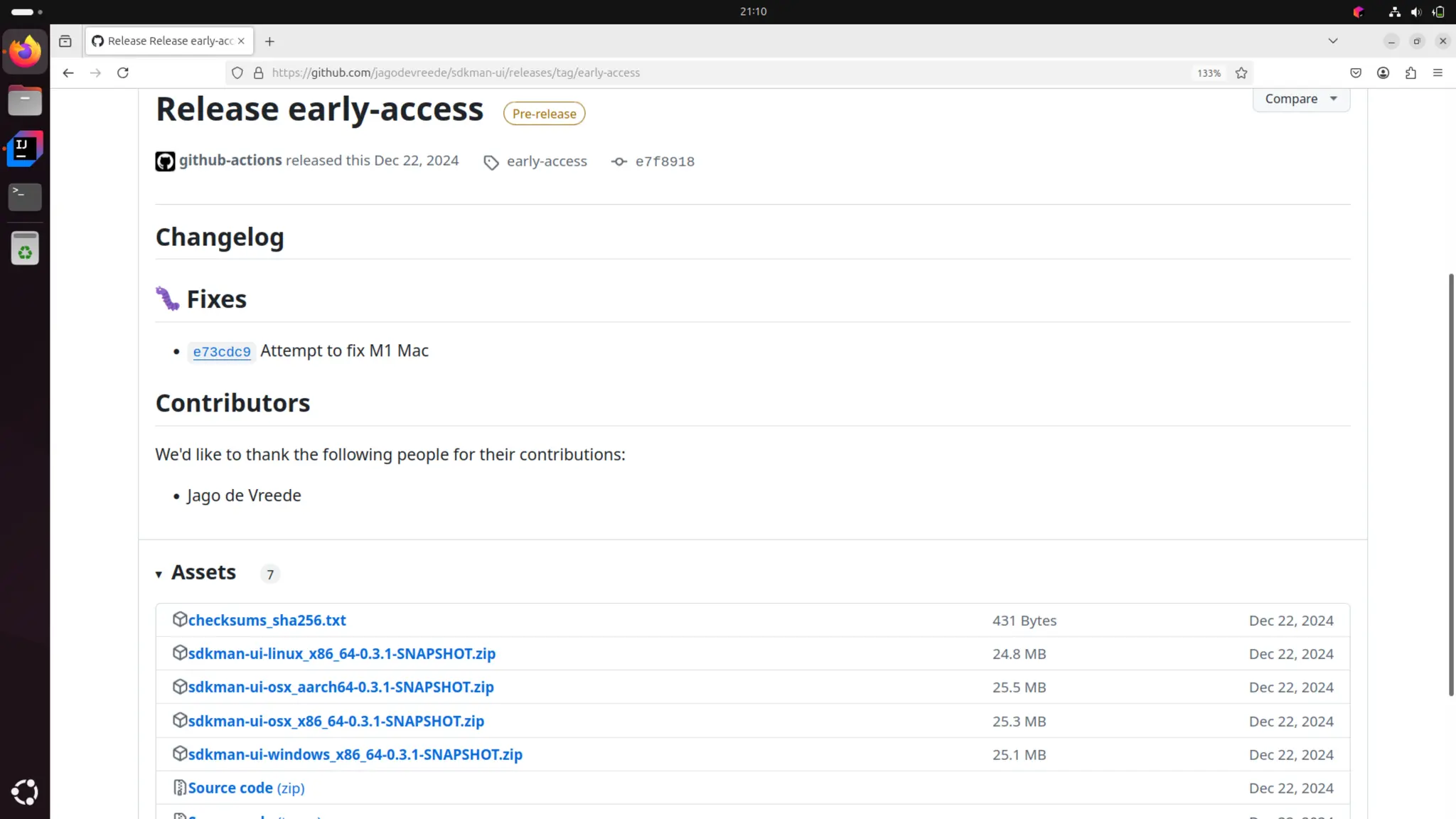
Task: Open a new tab with plus button
Action: [x=269, y=41]
